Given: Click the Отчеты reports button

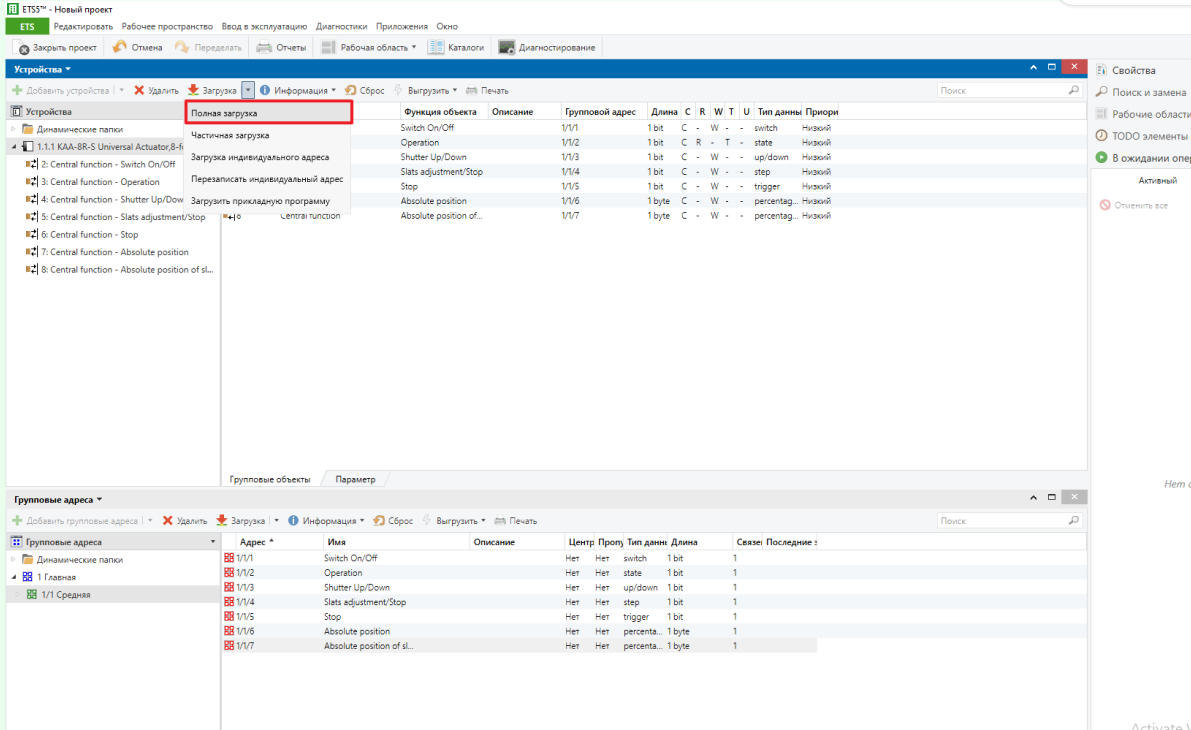Looking at the screenshot, I should [x=281, y=47].
